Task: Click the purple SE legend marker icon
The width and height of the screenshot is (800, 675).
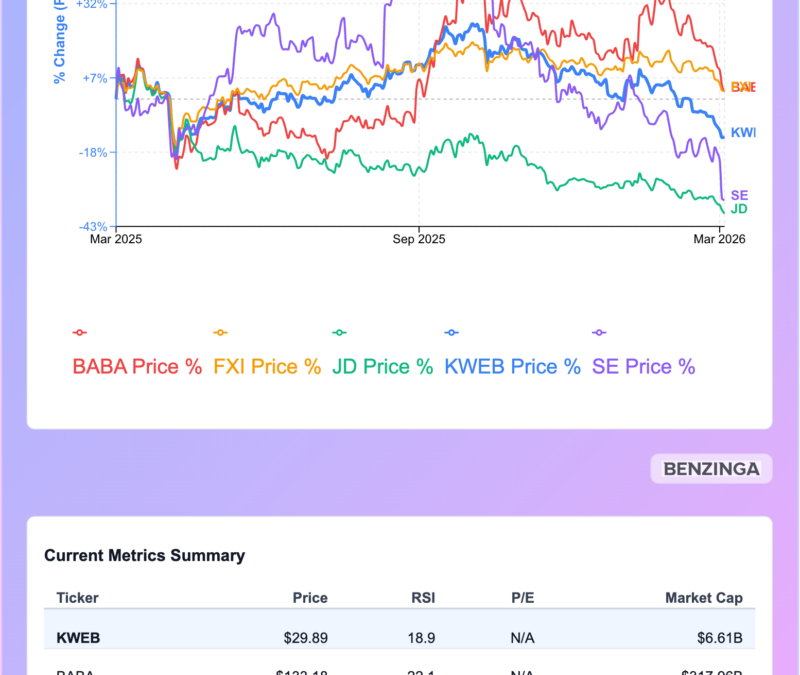Action: [x=600, y=333]
